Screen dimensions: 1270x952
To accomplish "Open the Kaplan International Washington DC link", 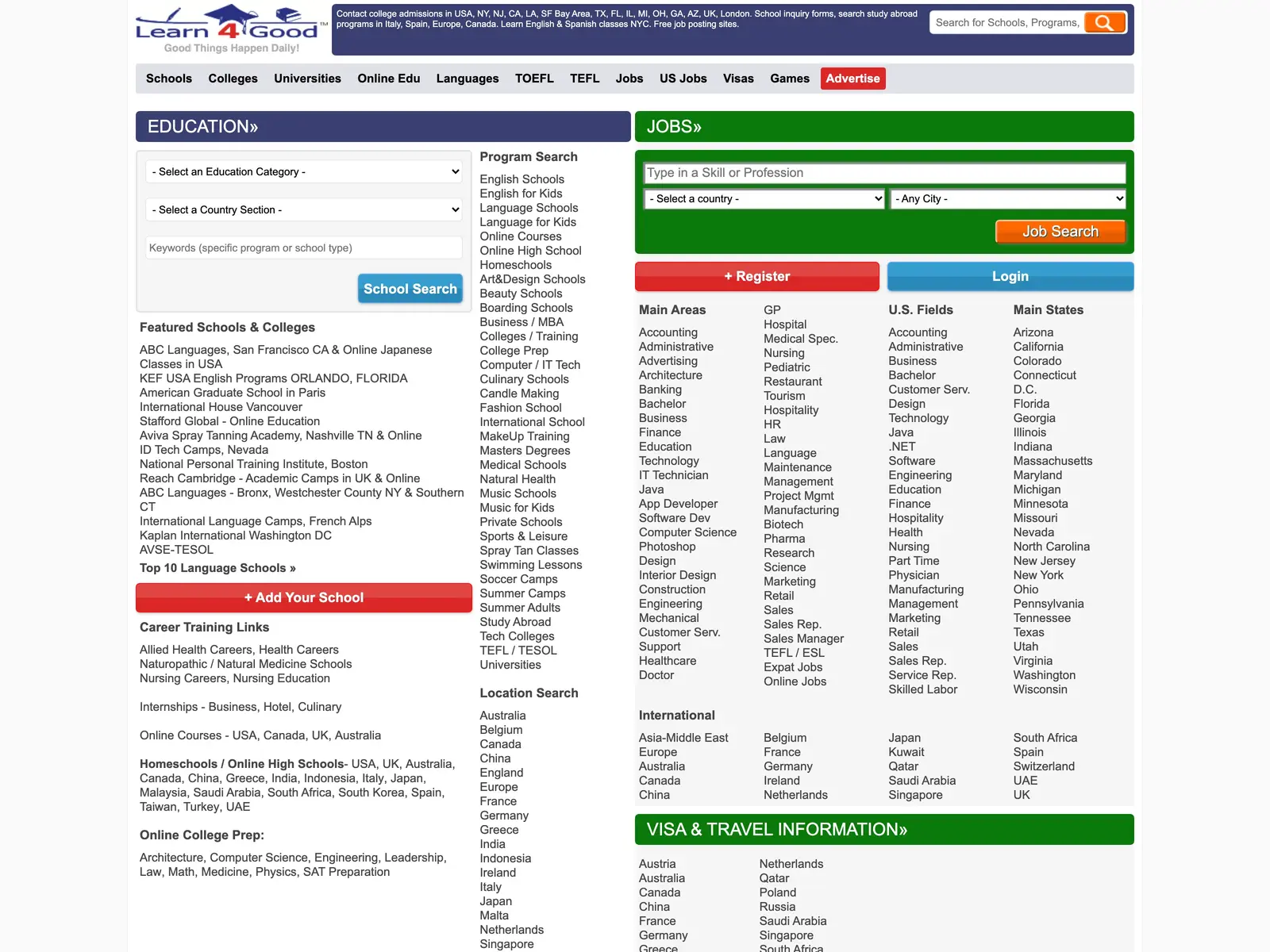I will (x=236, y=535).
